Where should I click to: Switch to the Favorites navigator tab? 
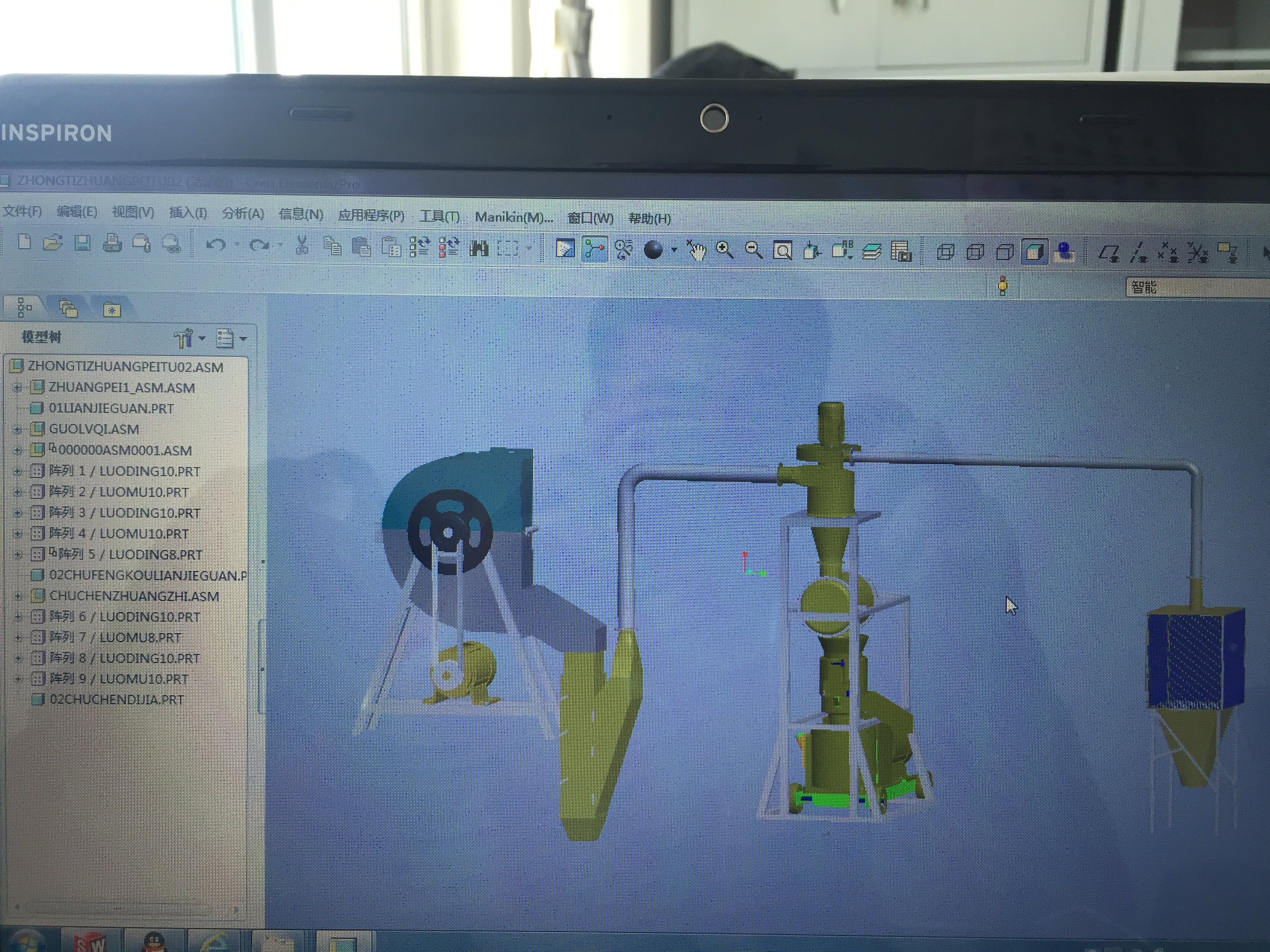[112, 310]
